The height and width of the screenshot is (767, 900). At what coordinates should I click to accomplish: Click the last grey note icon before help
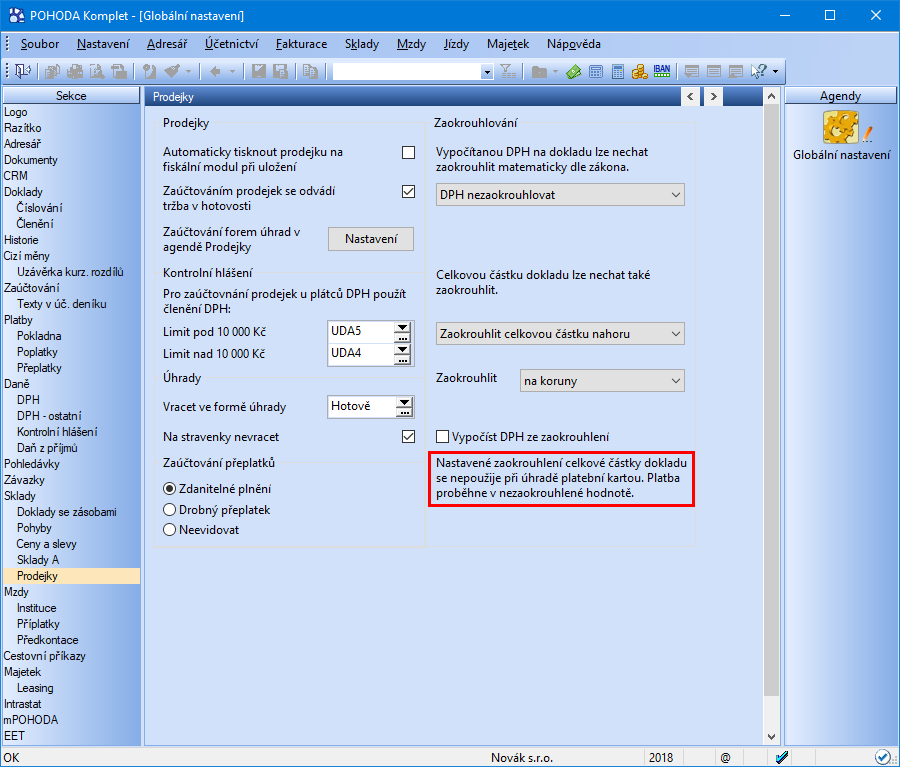(x=736, y=71)
